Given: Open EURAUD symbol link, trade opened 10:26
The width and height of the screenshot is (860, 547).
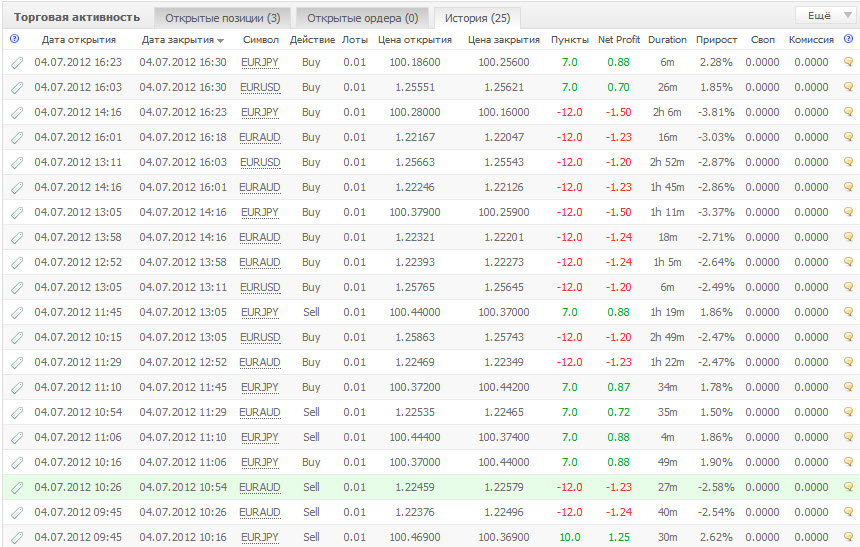Looking at the screenshot, I should [260, 488].
